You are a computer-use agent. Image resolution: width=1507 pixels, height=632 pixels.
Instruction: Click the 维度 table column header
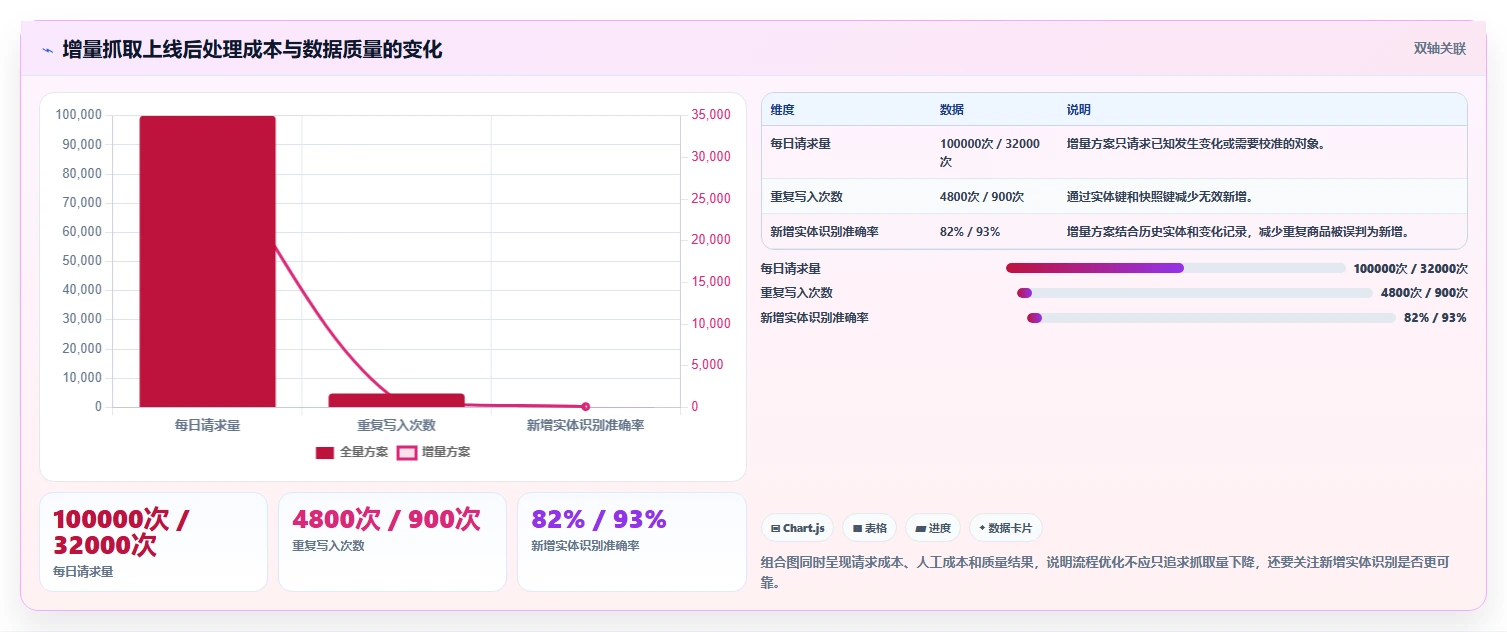point(783,110)
